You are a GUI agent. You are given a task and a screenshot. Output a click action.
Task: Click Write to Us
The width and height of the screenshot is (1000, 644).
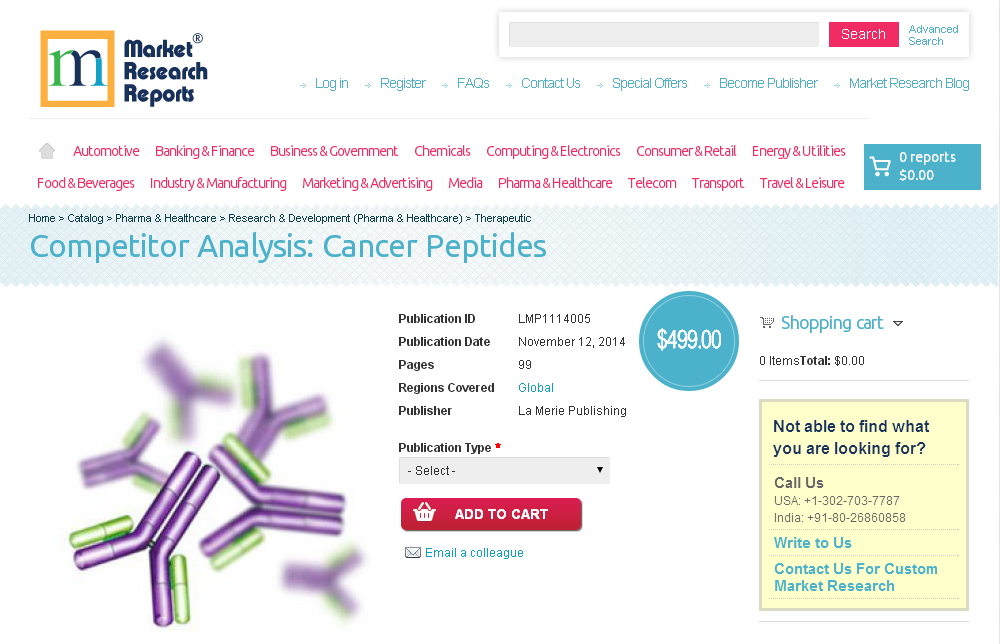coord(811,542)
